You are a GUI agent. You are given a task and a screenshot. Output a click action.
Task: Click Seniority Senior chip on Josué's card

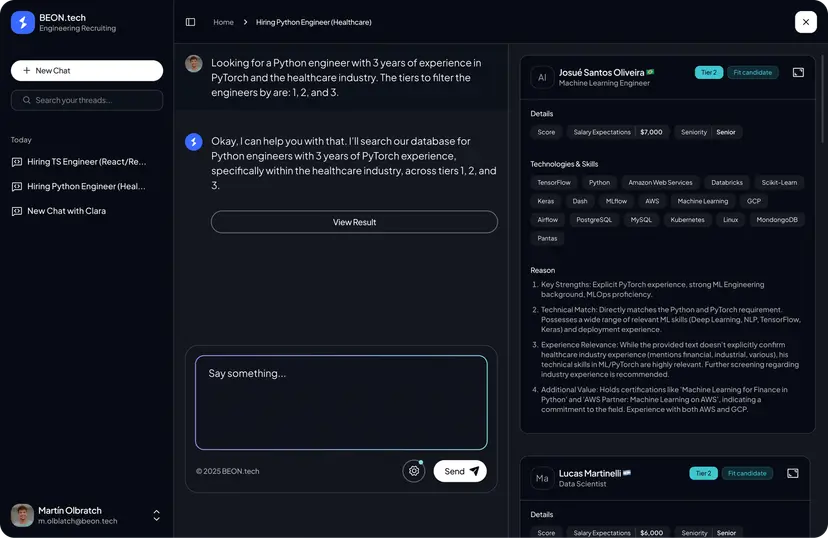coord(708,132)
